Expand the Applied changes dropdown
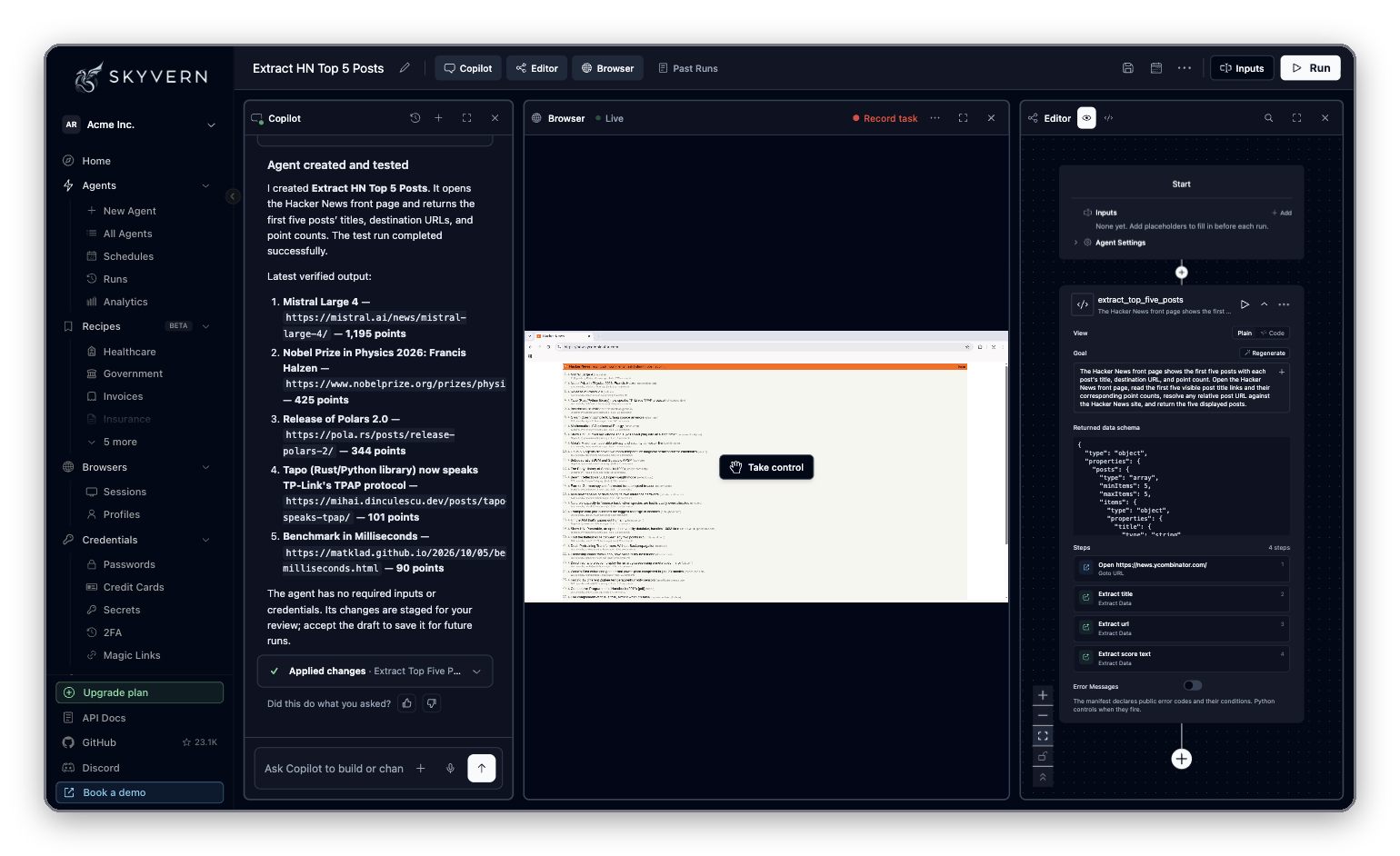 pyautogui.click(x=476, y=672)
